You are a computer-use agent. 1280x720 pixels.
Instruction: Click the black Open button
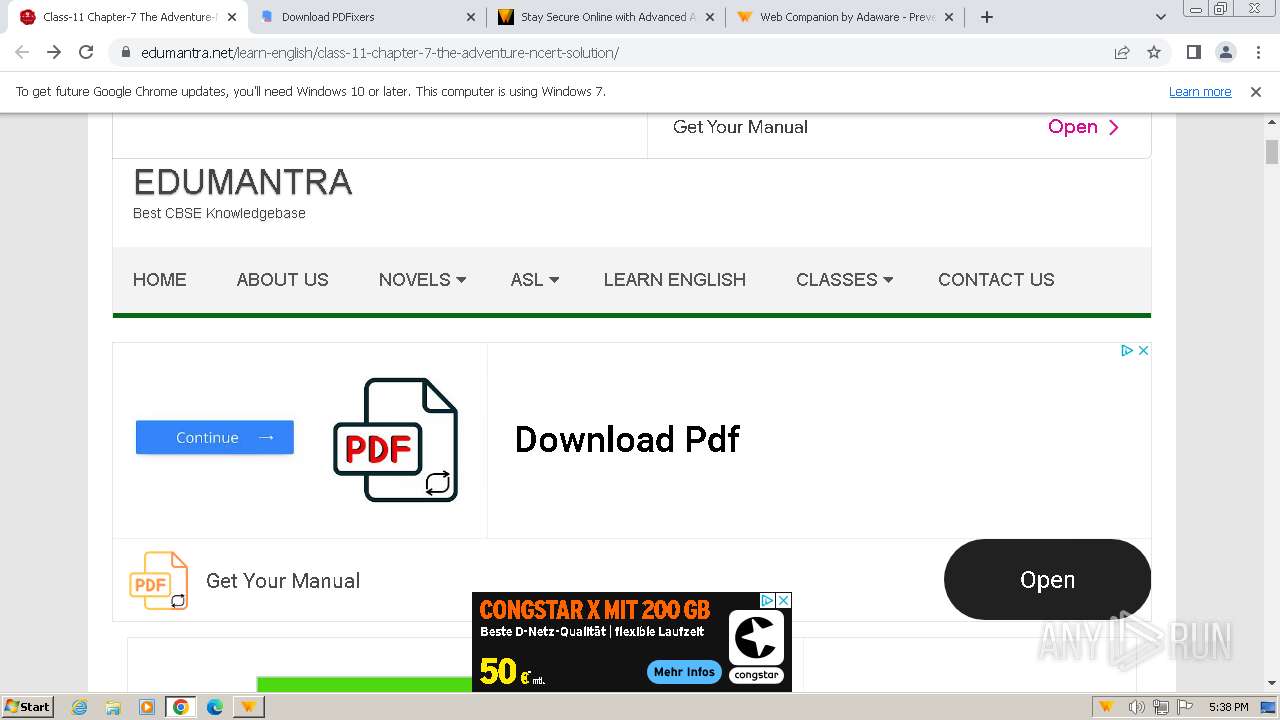point(1047,580)
